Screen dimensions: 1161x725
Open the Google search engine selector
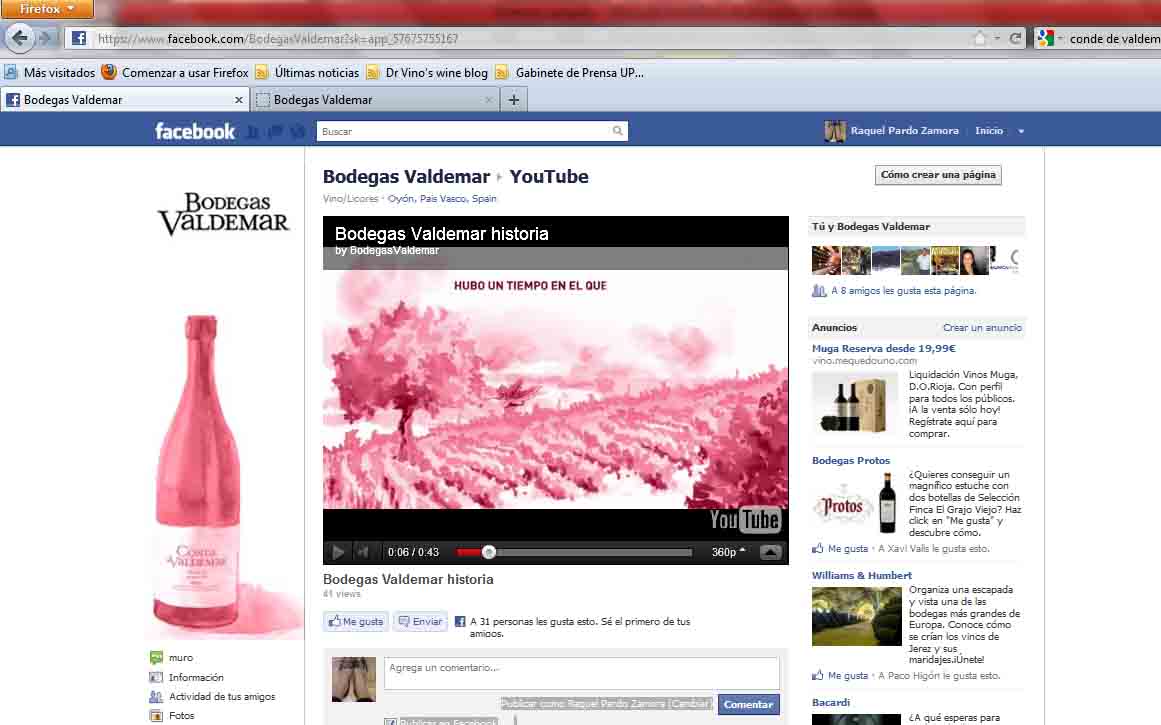(x=1050, y=39)
